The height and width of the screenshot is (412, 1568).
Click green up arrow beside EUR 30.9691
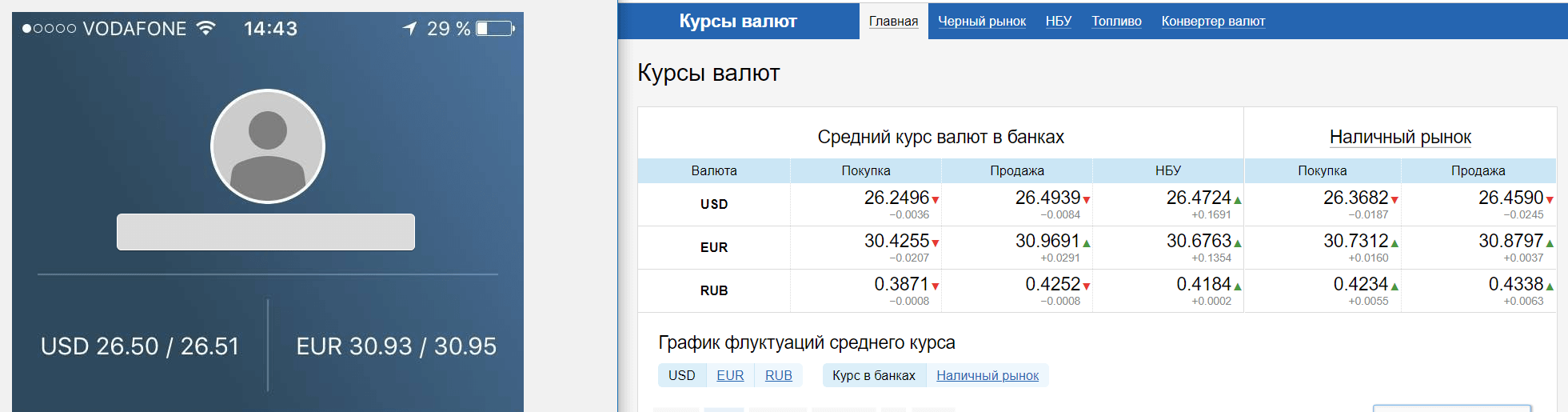pyautogui.click(x=1087, y=243)
